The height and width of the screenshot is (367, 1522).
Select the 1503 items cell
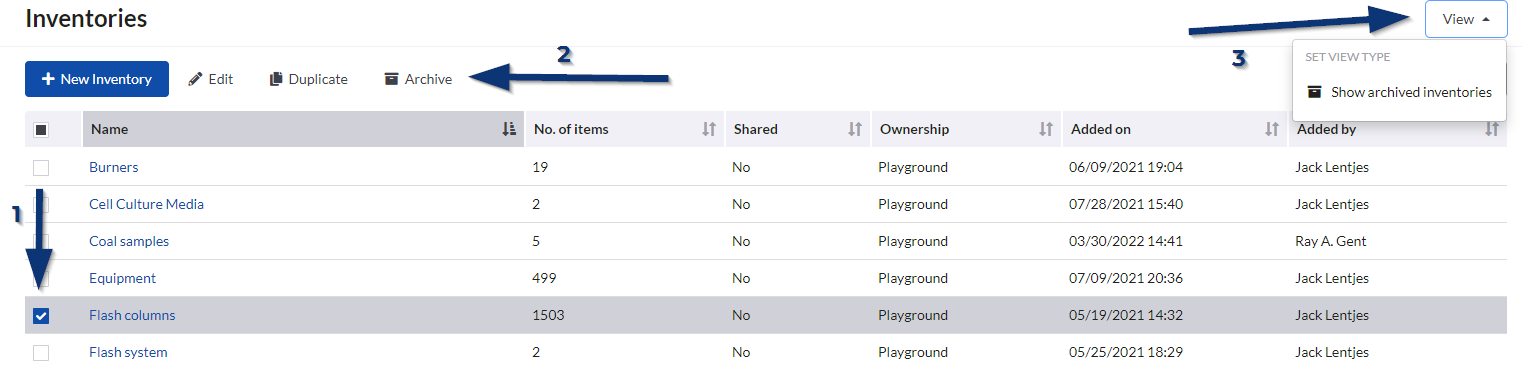pos(549,315)
